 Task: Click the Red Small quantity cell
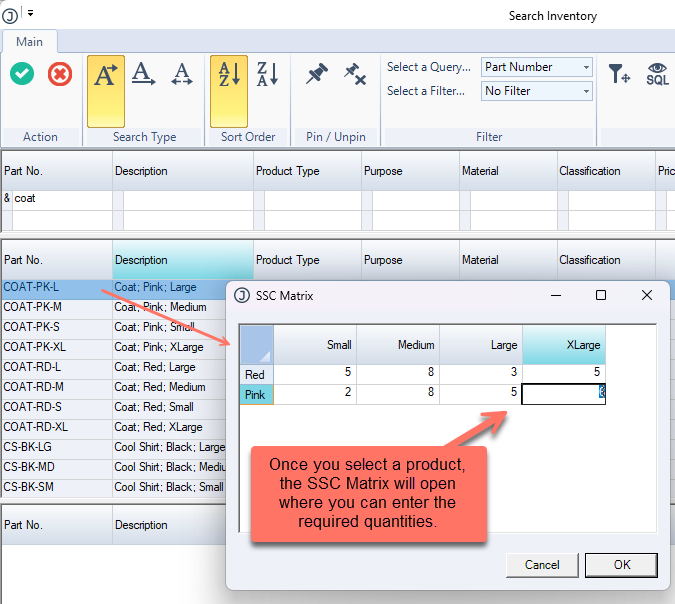(x=315, y=374)
